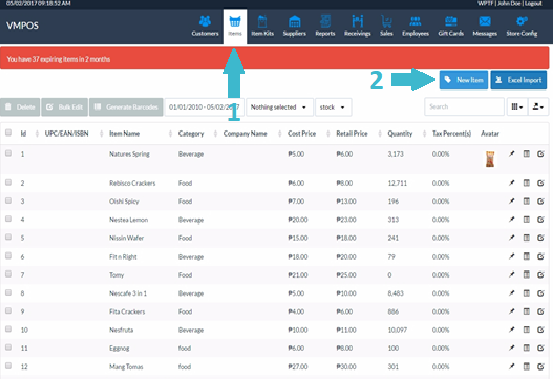Open the Items module tab
559x379 pixels.
(235, 26)
